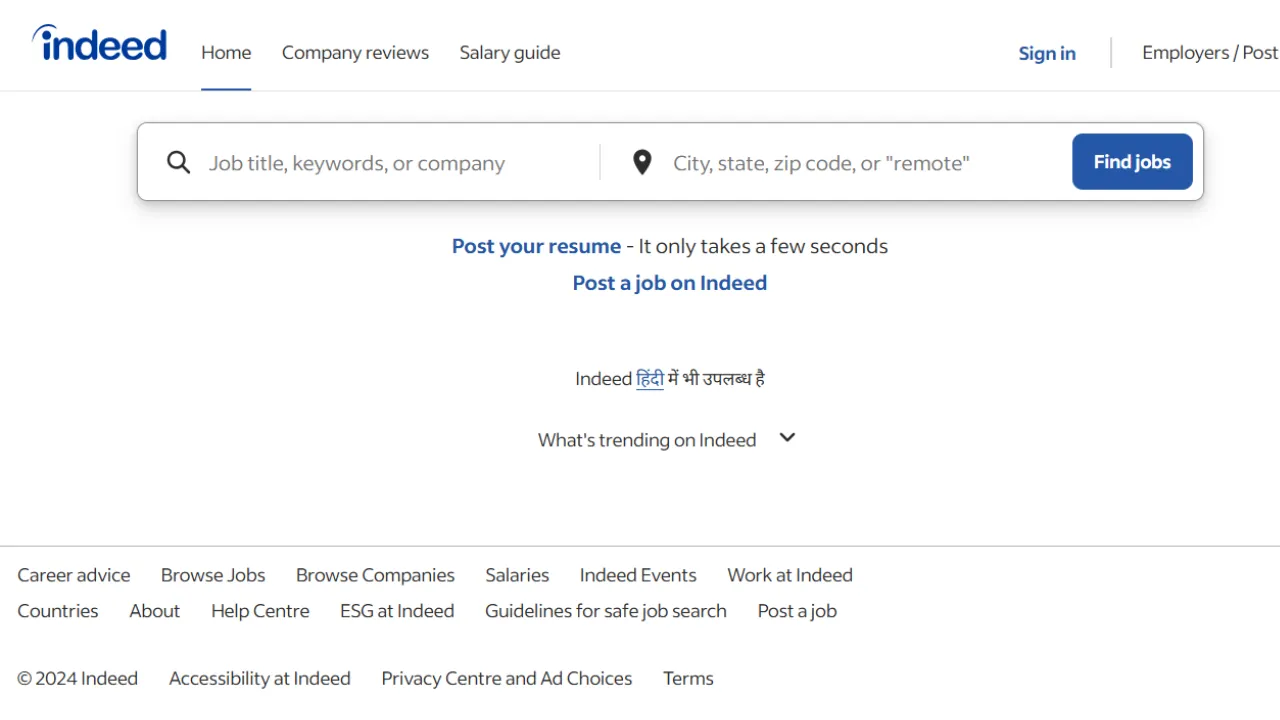Open Salary guide in the top navigation
This screenshot has height=720, width=1280.
point(510,53)
